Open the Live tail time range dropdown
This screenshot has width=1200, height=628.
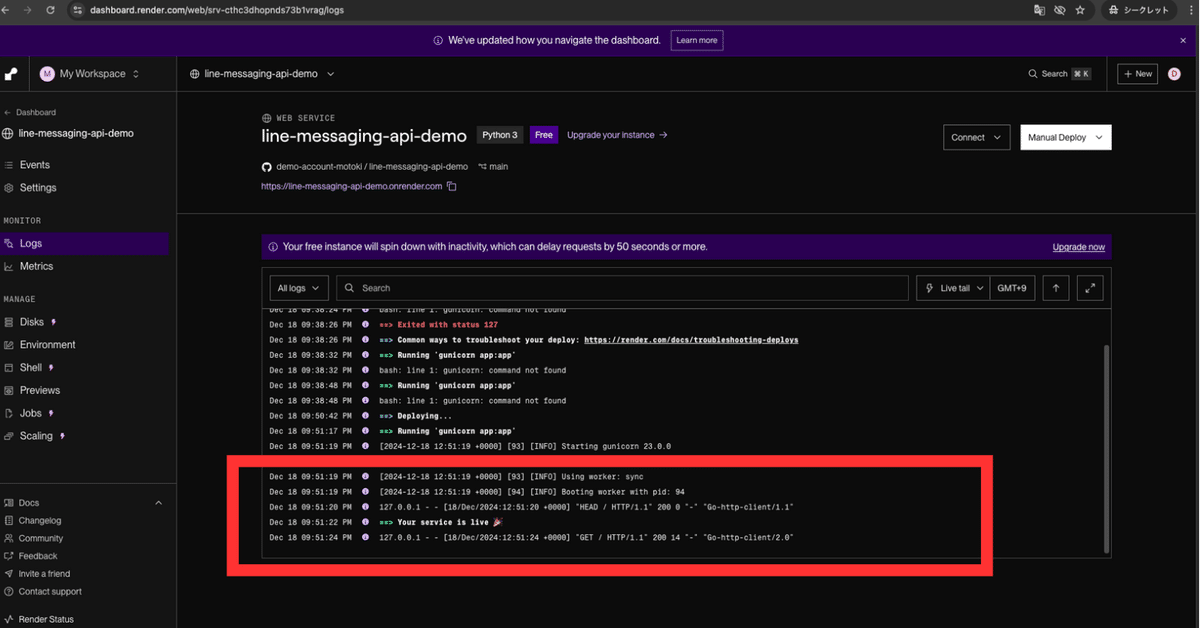click(x=953, y=288)
